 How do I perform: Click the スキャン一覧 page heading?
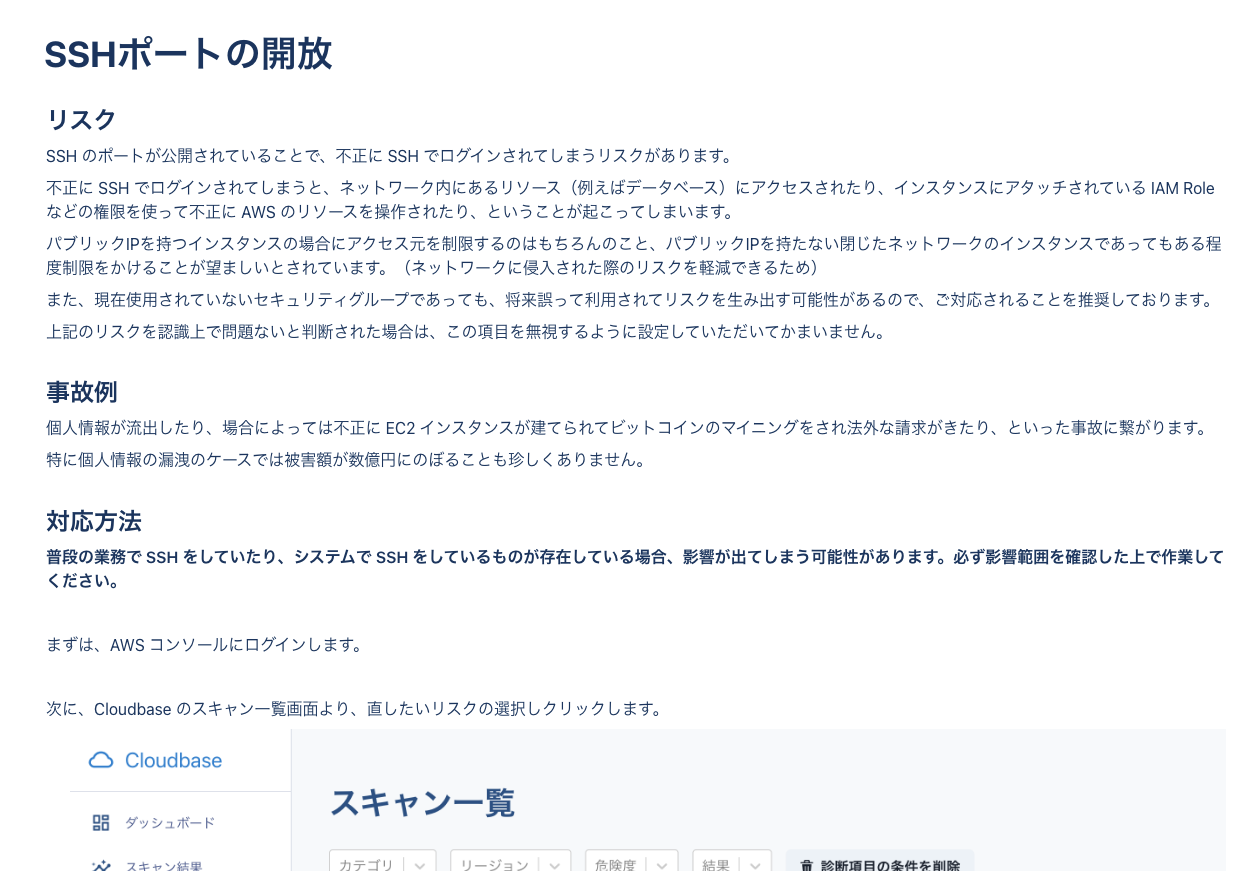(x=421, y=802)
